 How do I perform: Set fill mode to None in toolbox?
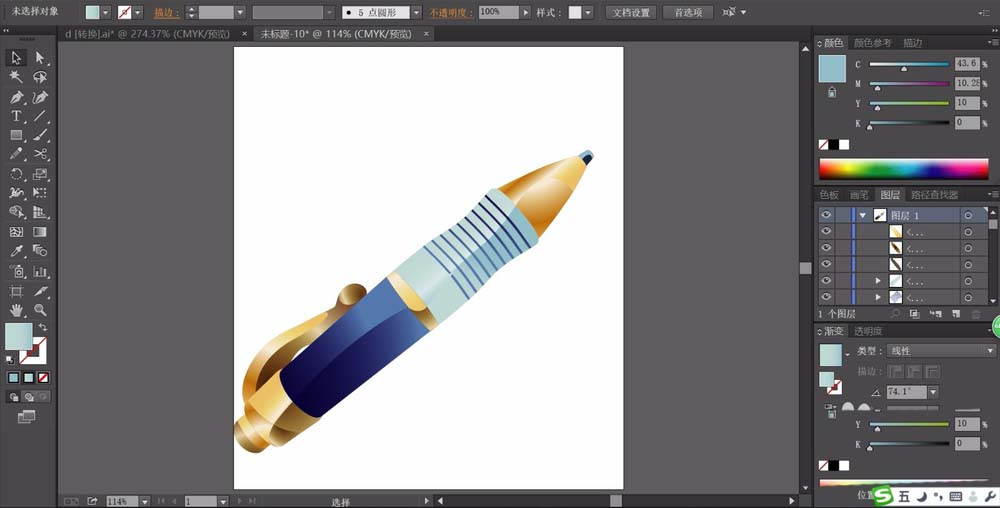click(43, 378)
